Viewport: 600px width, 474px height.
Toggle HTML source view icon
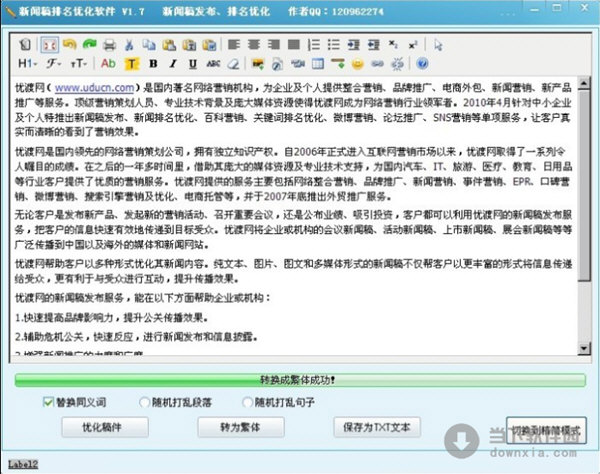coord(25,45)
